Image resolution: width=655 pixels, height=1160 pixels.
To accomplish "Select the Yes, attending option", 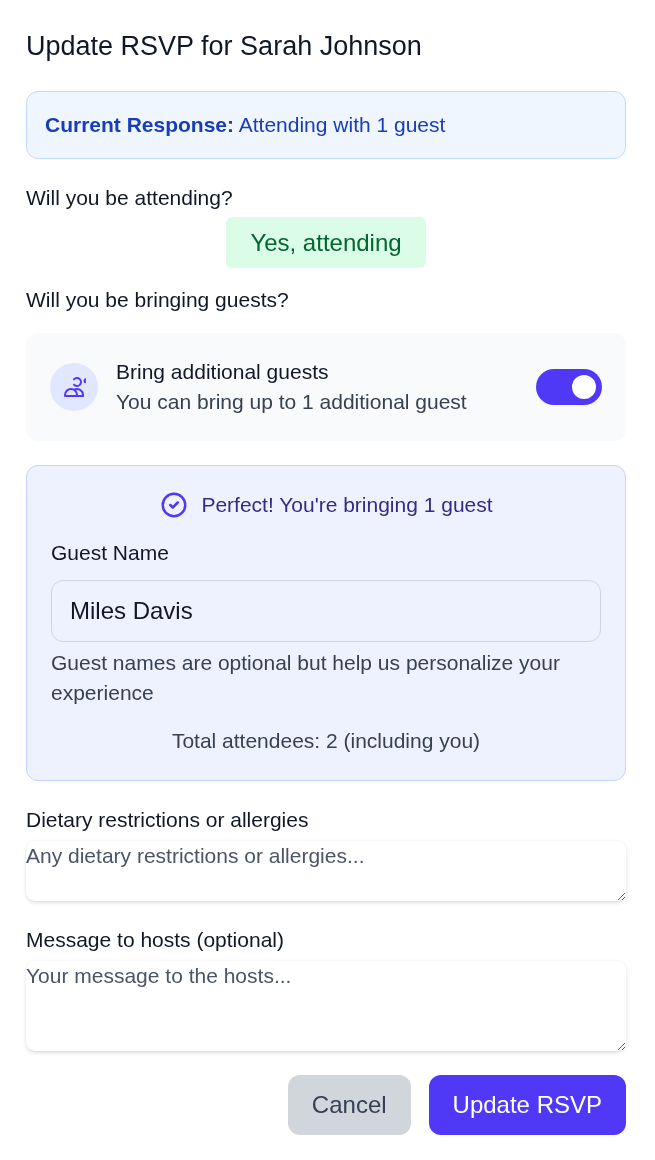I will point(326,242).
